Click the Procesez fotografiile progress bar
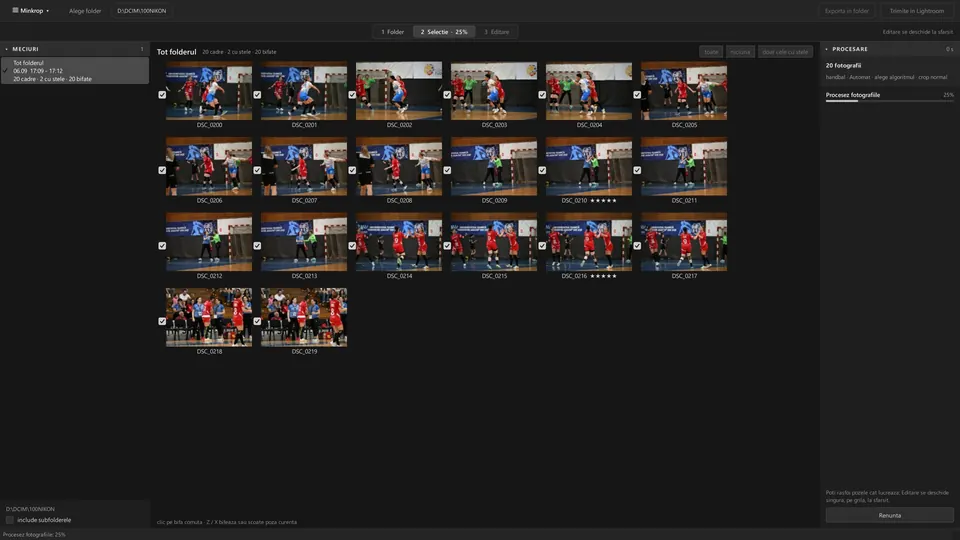Image resolution: width=960 pixels, height=540 pixels. 889,100
